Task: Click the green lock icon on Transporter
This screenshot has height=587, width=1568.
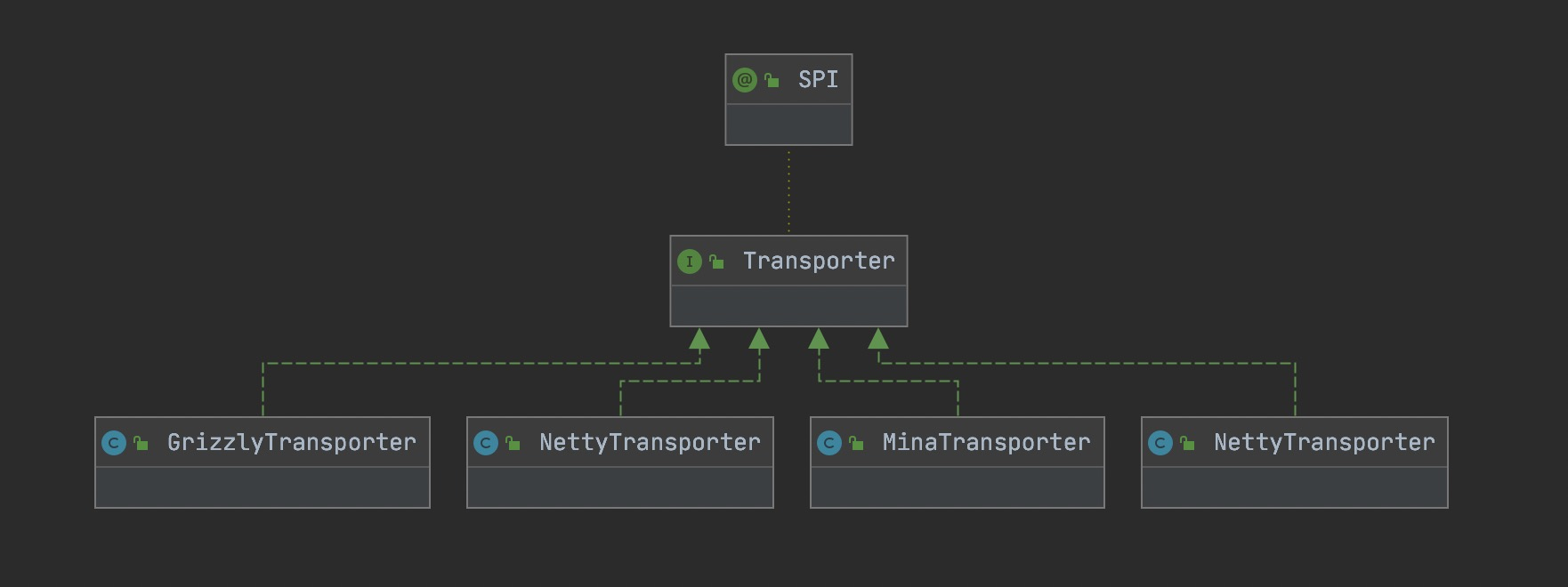Action: pos(716,262)
